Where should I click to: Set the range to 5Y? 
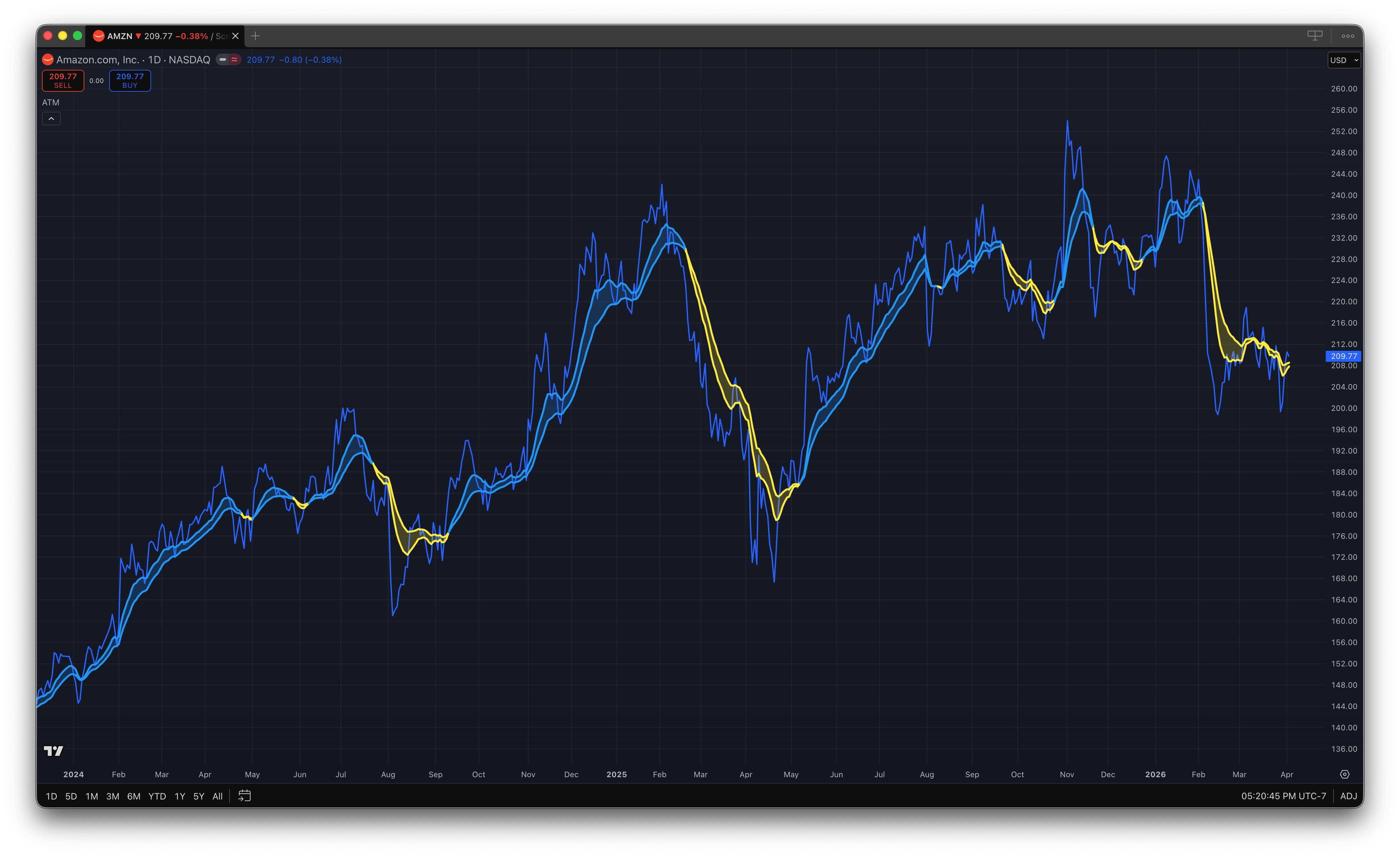point(198,796)
